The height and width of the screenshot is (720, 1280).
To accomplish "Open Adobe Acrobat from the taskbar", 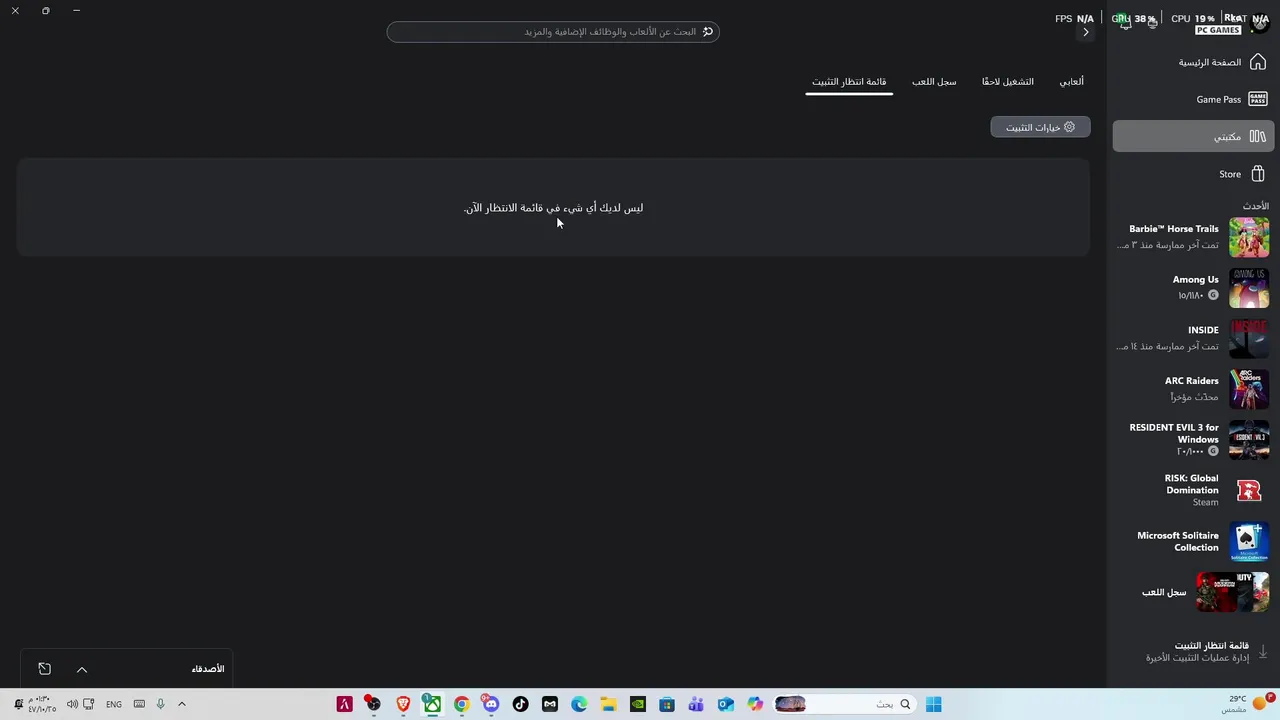I will (x=344, y=704).
